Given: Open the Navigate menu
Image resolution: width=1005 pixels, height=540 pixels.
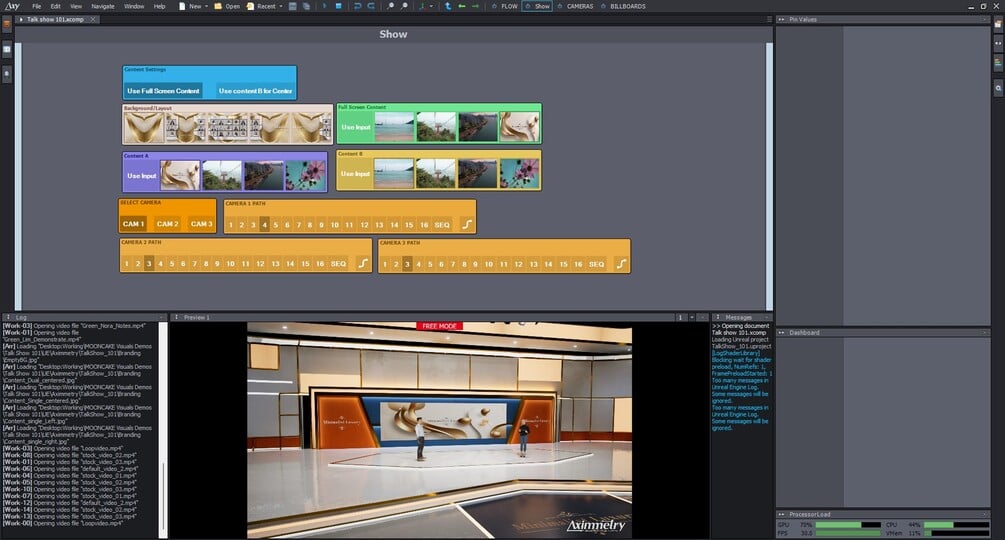Looking at the screenshot, I should click(x=103, y=6).
